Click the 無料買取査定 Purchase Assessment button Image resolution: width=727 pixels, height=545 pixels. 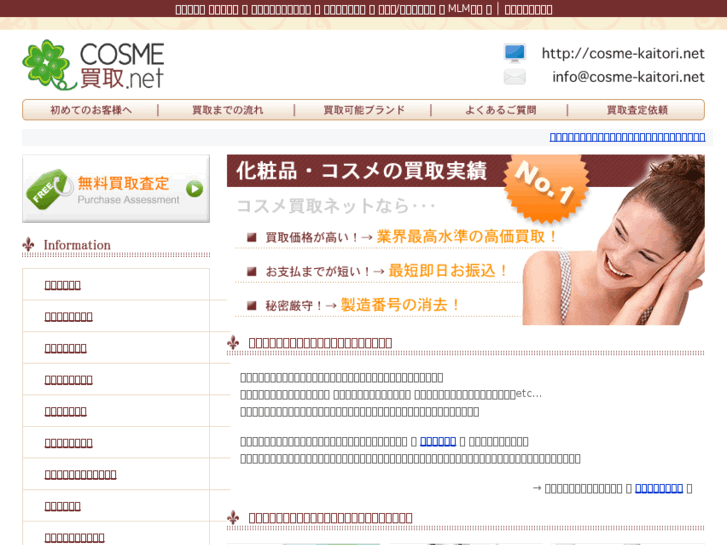(x=116, y=189)
